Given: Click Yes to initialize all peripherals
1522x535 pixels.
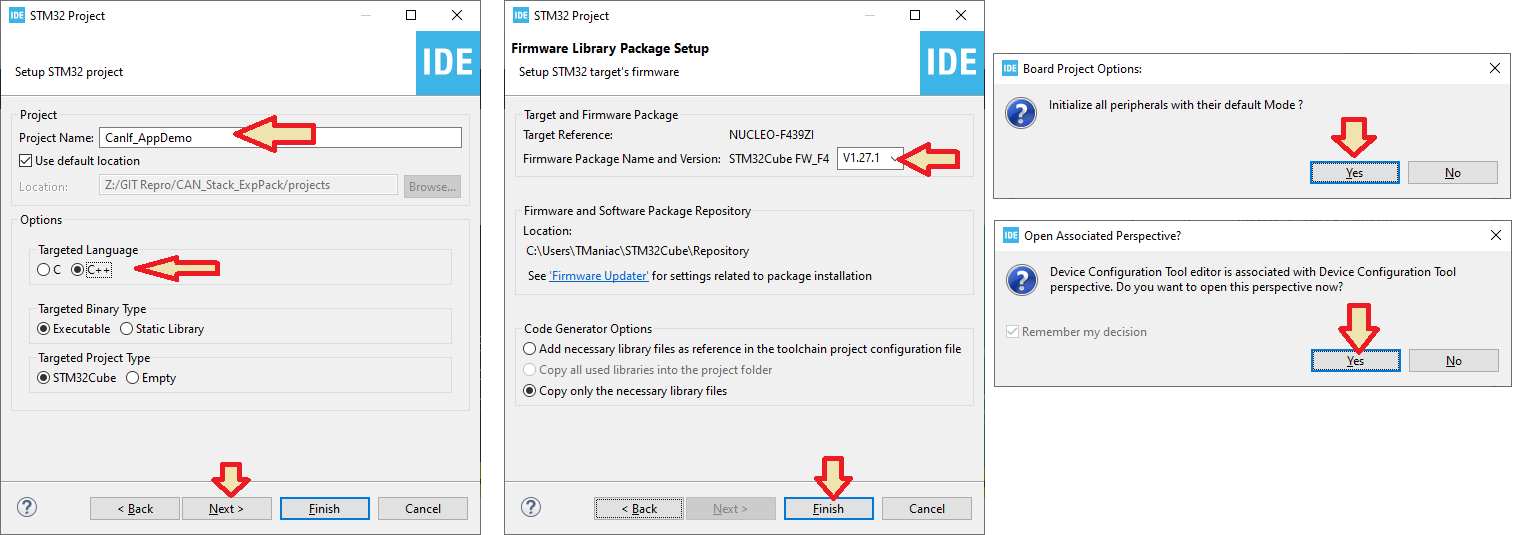Looking at the screenshot, I should point(1355,172).
